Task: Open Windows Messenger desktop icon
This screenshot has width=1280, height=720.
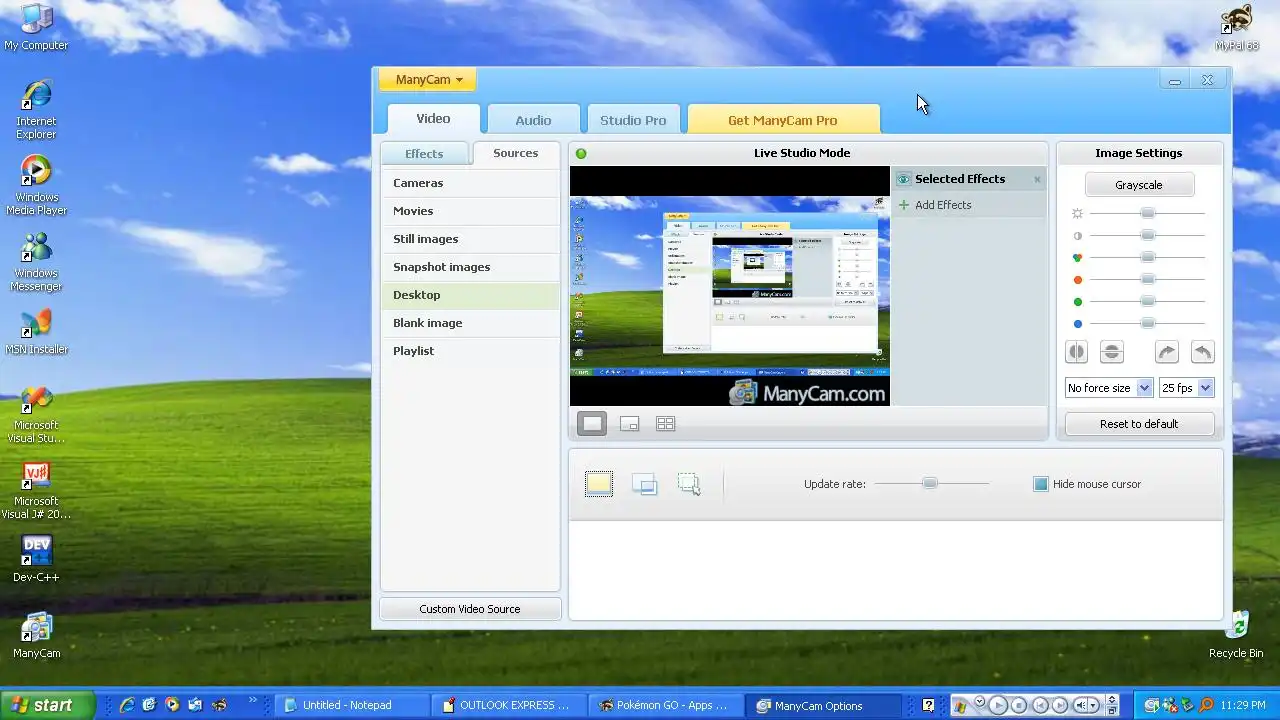Action: (36, 262)
